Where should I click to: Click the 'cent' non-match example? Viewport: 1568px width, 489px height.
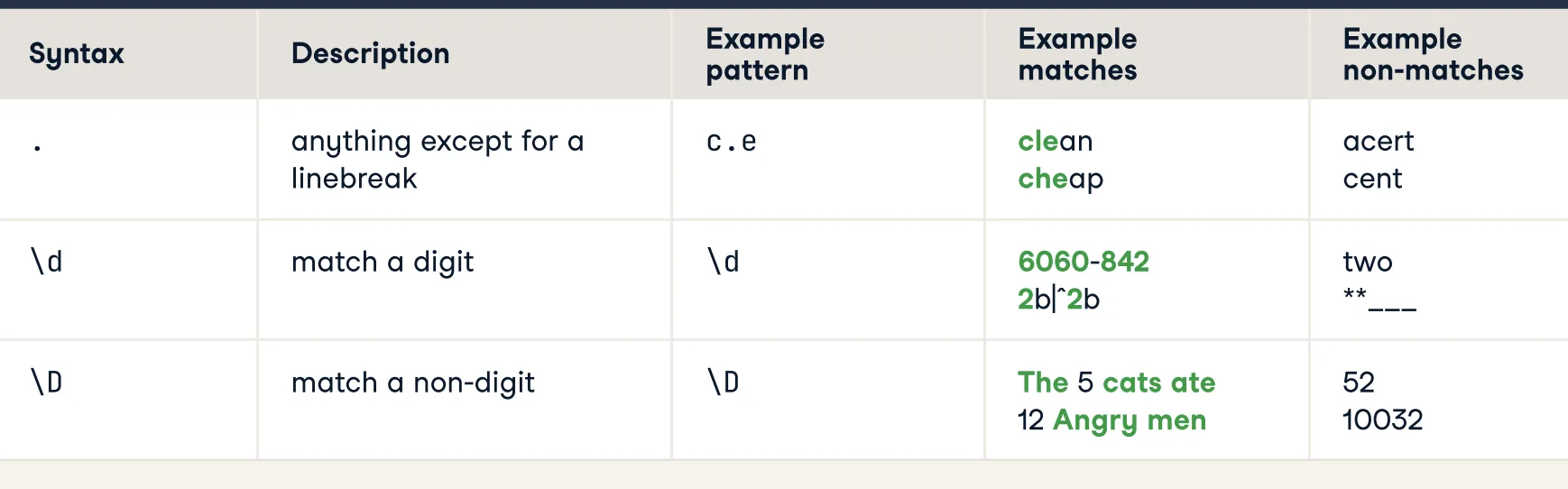pyautogui.click(x=1372, y=180)
